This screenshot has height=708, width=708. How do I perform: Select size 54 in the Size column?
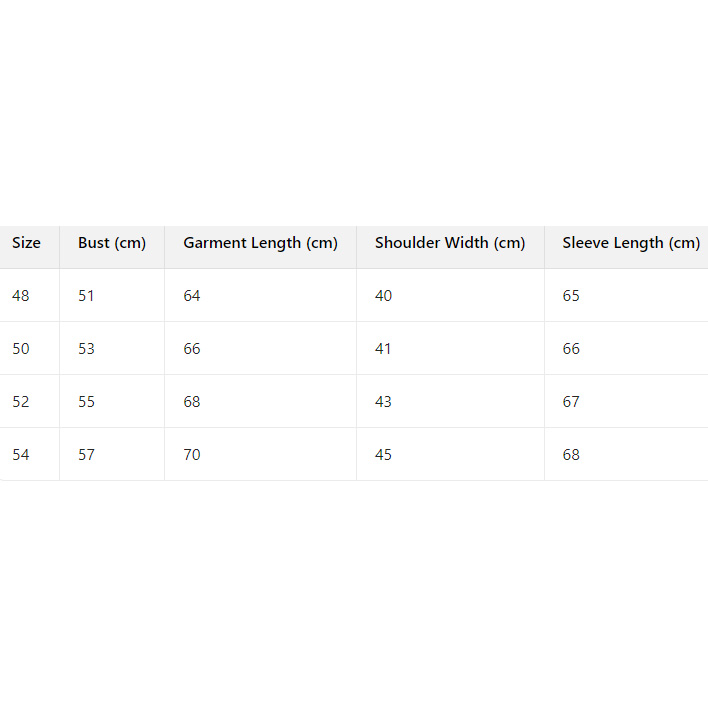click(21, 455)
